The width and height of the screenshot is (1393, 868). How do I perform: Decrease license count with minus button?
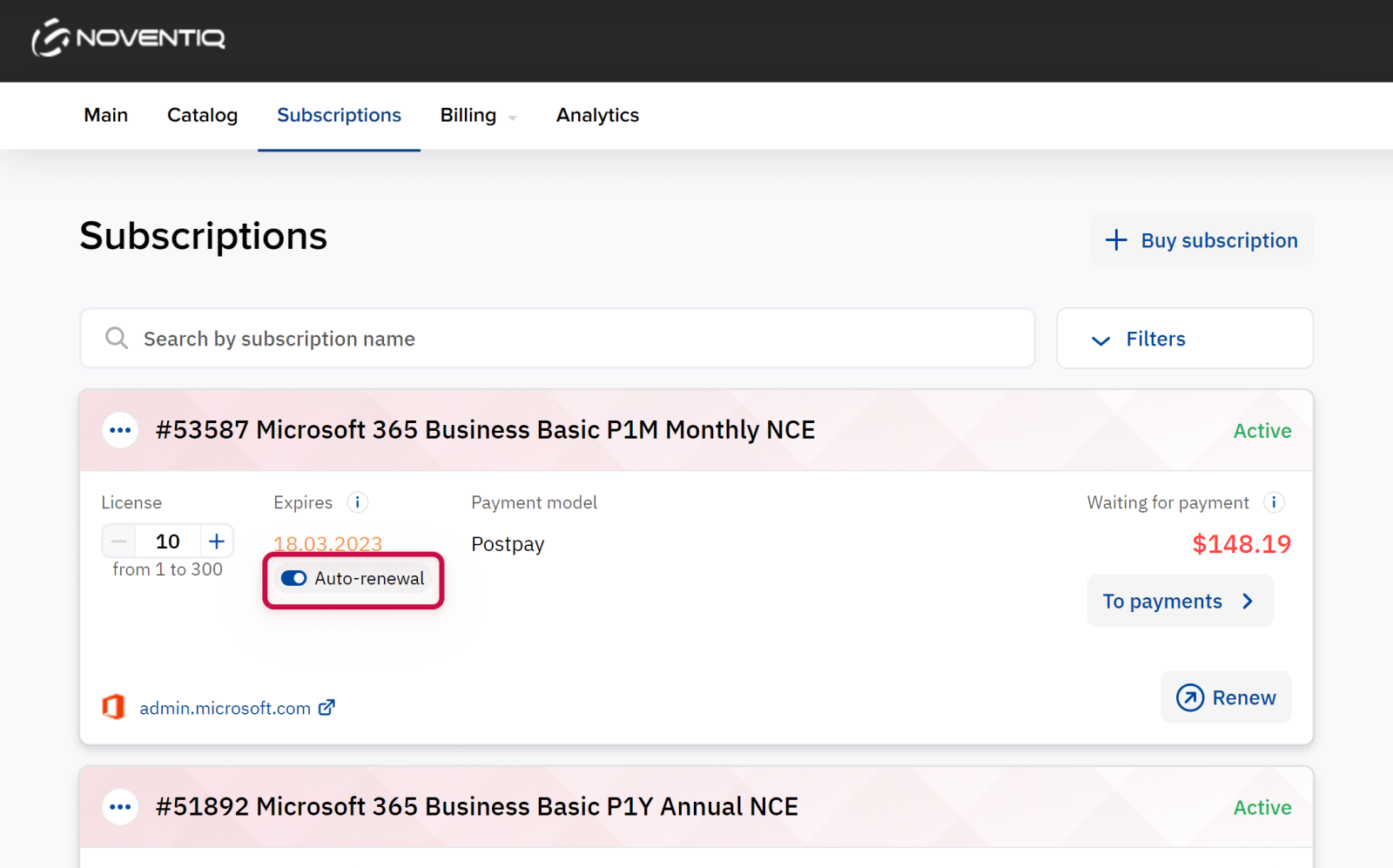(119, 542)
